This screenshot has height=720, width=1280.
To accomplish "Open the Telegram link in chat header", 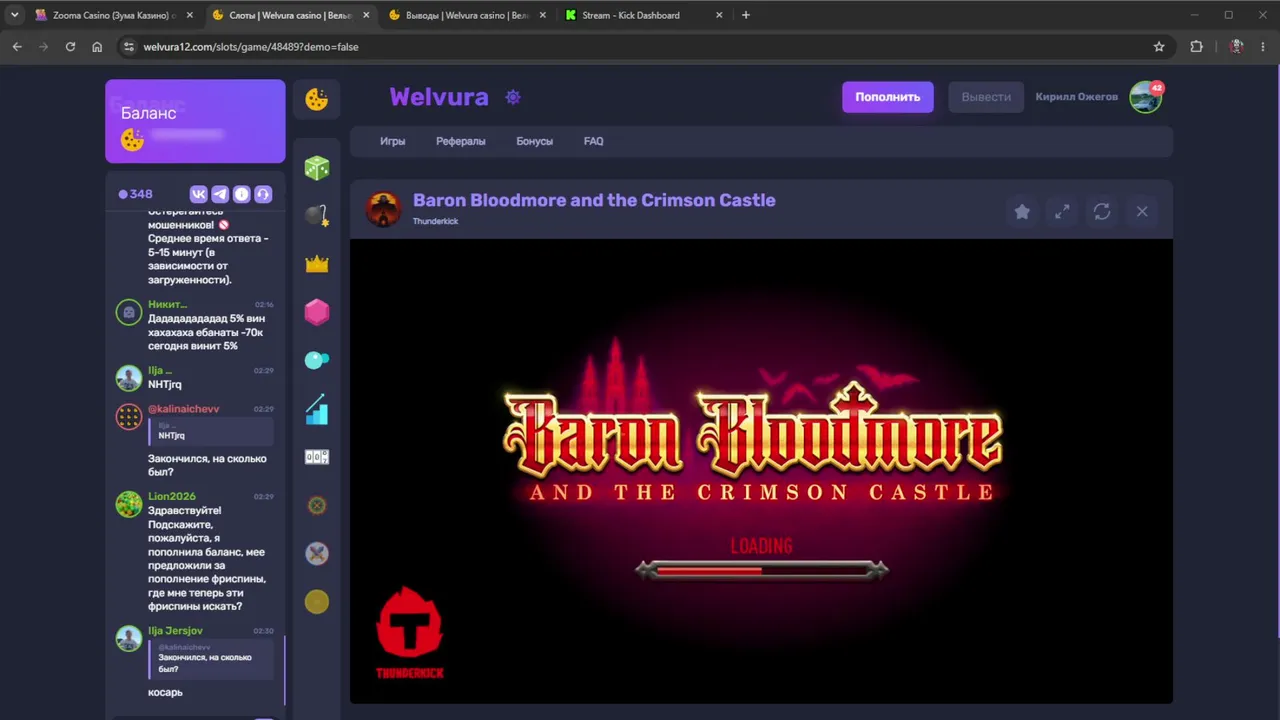I will (220, 194).
